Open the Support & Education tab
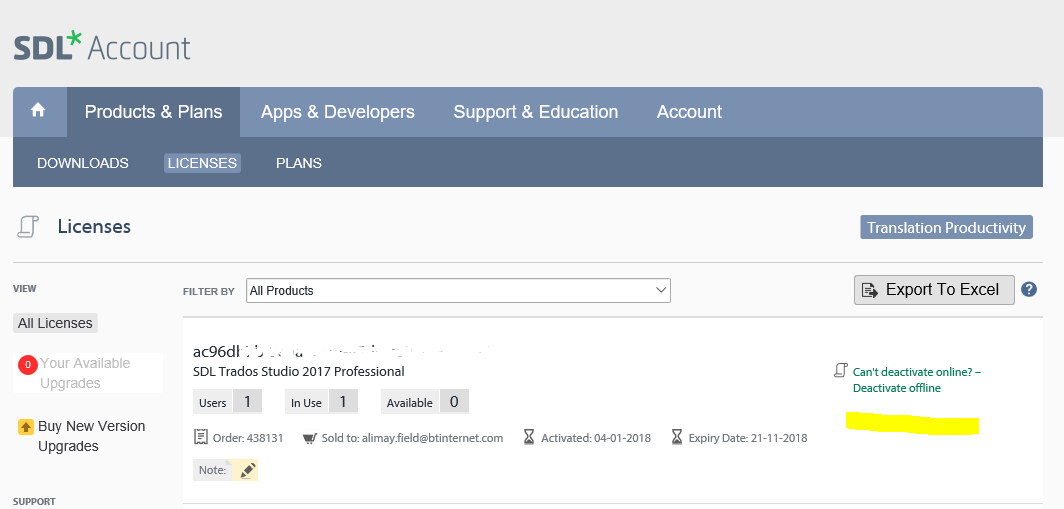Viewport: 1064px width, 509px height. coord(535,112)
